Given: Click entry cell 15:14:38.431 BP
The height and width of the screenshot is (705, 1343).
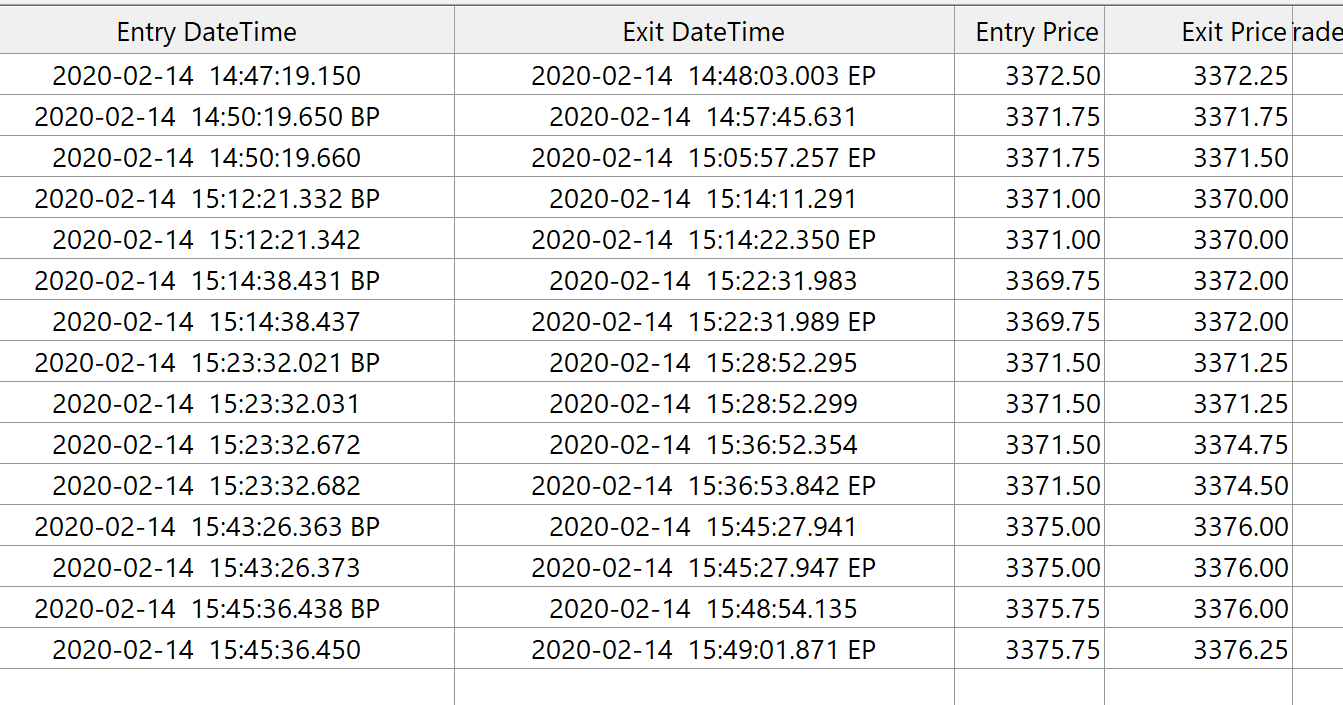Looking at the screenshot, I should [207, 281].
